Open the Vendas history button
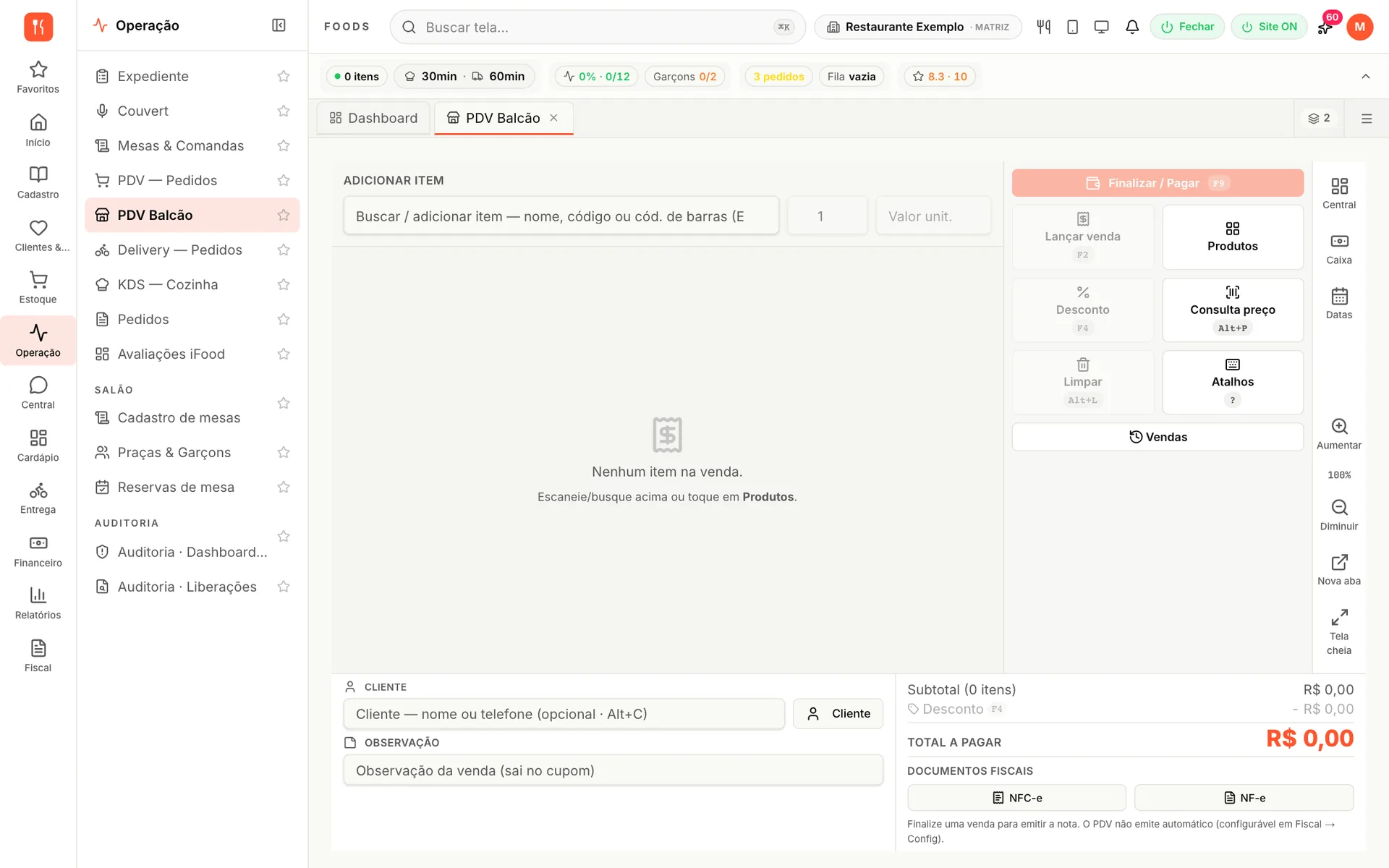 [x=1157, y=437]
